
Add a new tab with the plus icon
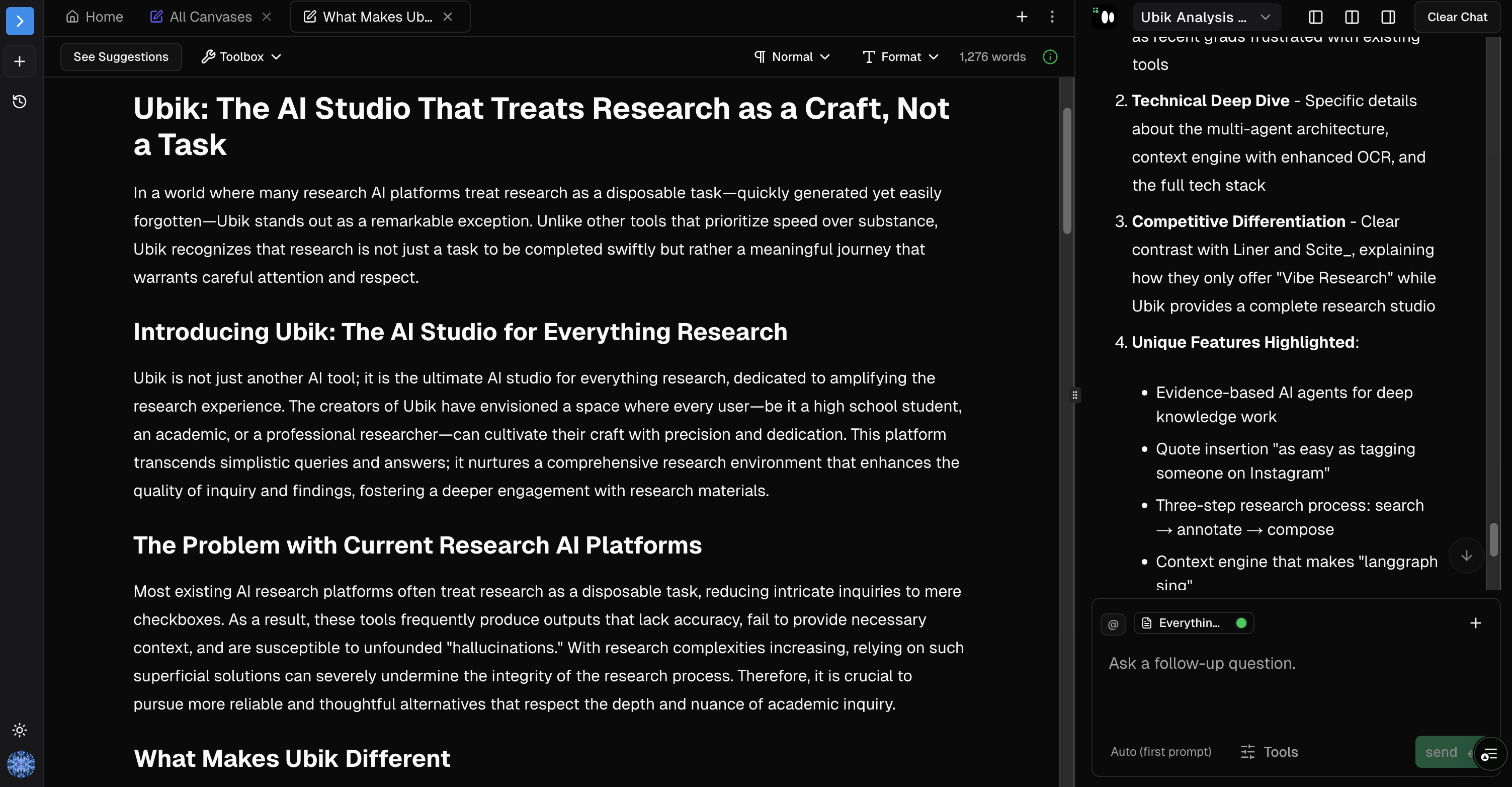pos(1022,17)
